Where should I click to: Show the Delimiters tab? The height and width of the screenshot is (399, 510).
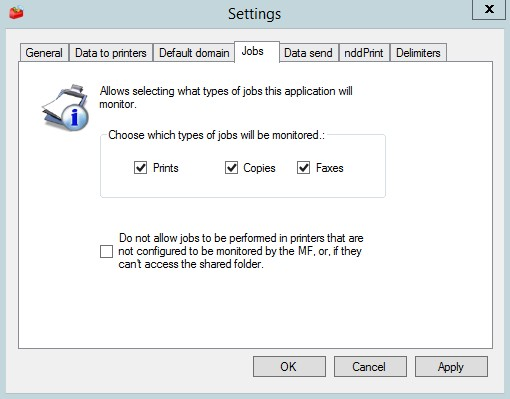[418, 53]
